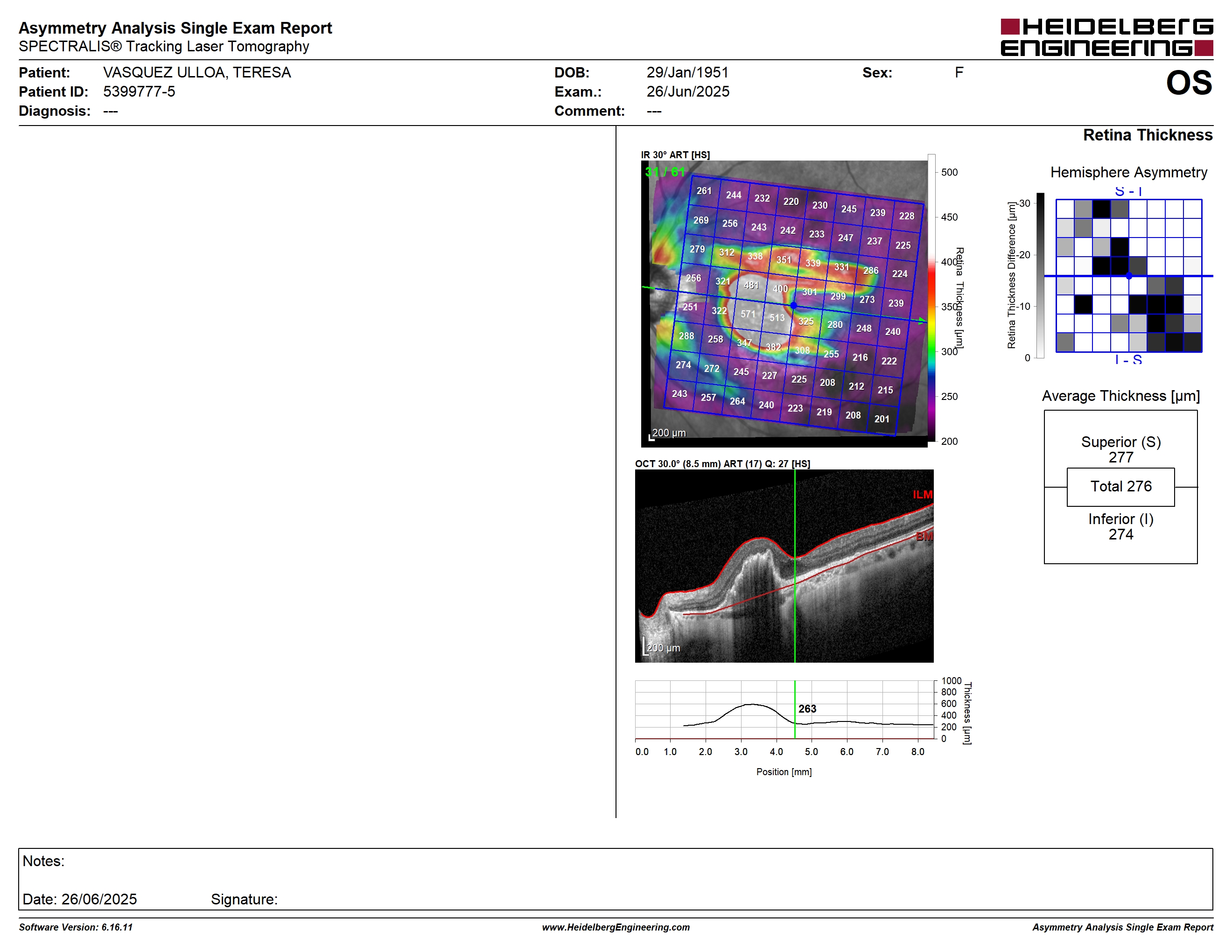The height and width of the screenshot is (952, 1232).
Task: Click the grayscale thickness difference scale bar
Action: pos(1041,275)
